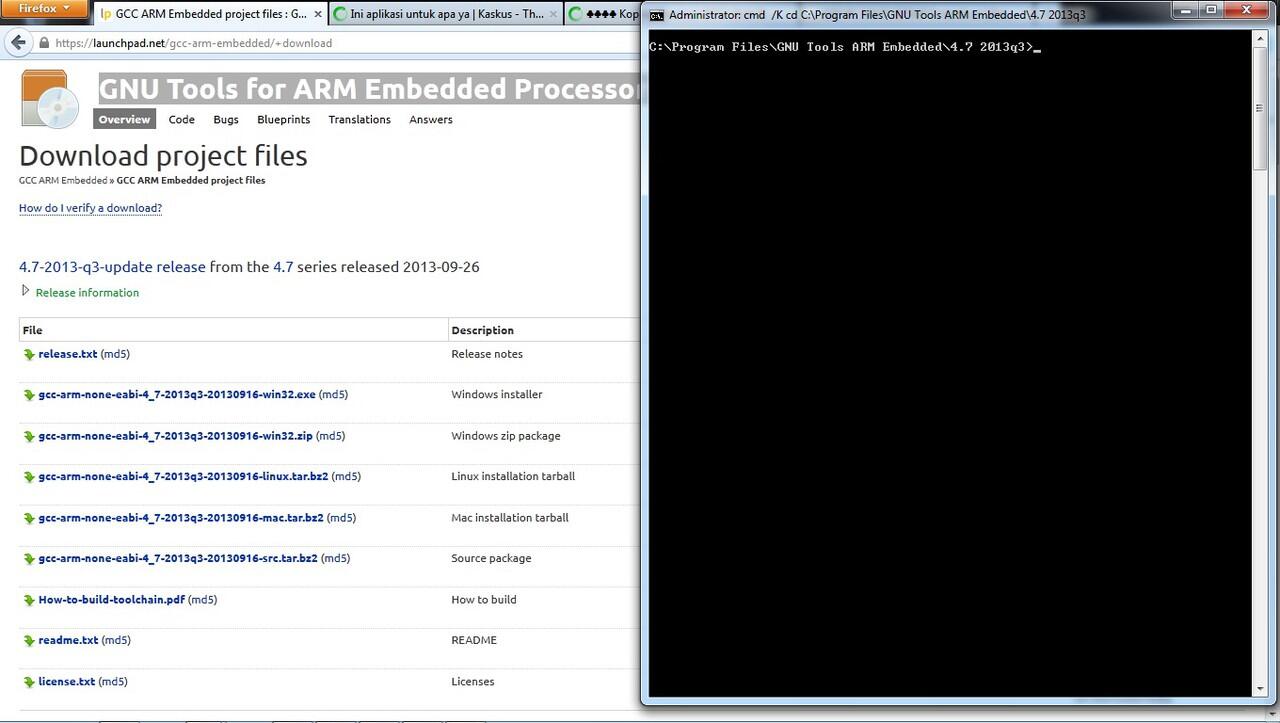Screen dimensions: 1280x723
Task: Click the cmd window scroll down arrow
Action: click(x=1260, y=688)
